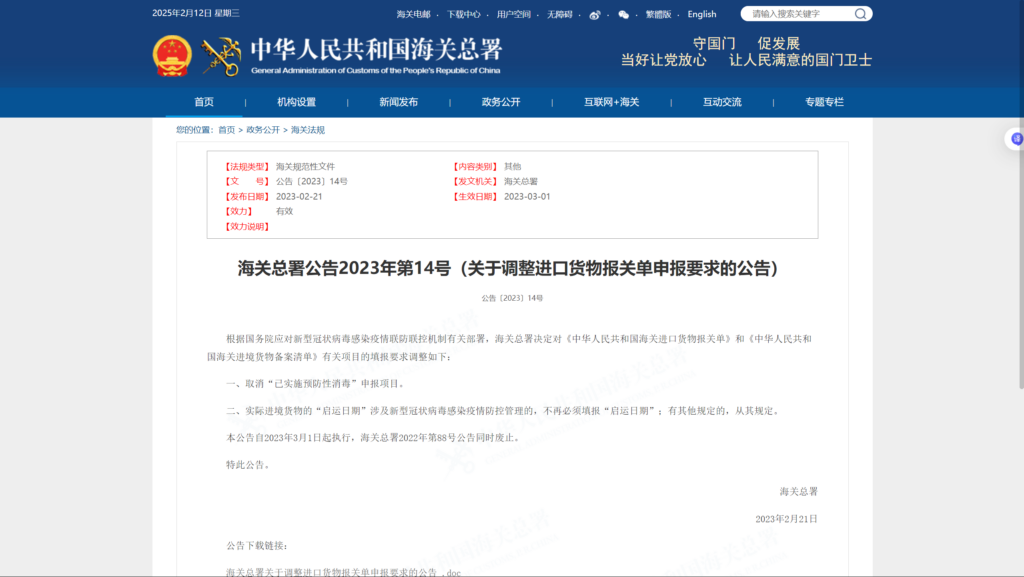Screen dimensions: 1024x577
Task: Click the 公告下载链接 label
Action: (x=257, y=546)
